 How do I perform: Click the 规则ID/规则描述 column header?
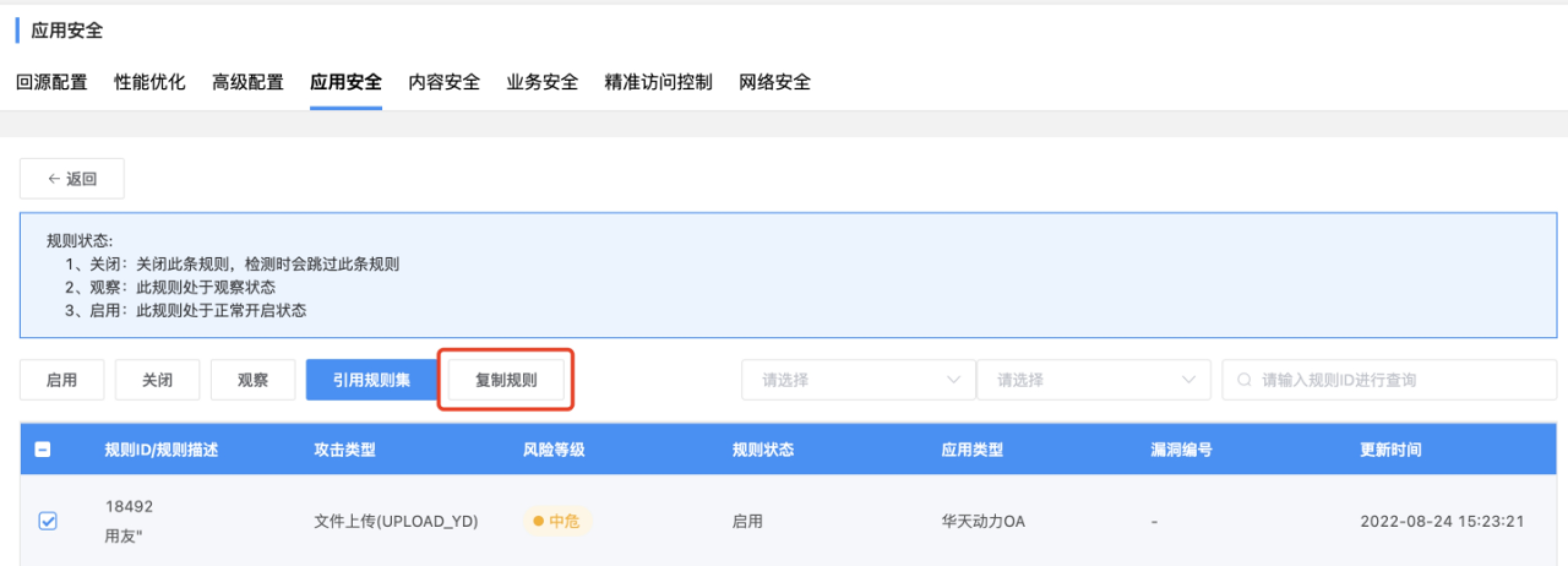161,450
